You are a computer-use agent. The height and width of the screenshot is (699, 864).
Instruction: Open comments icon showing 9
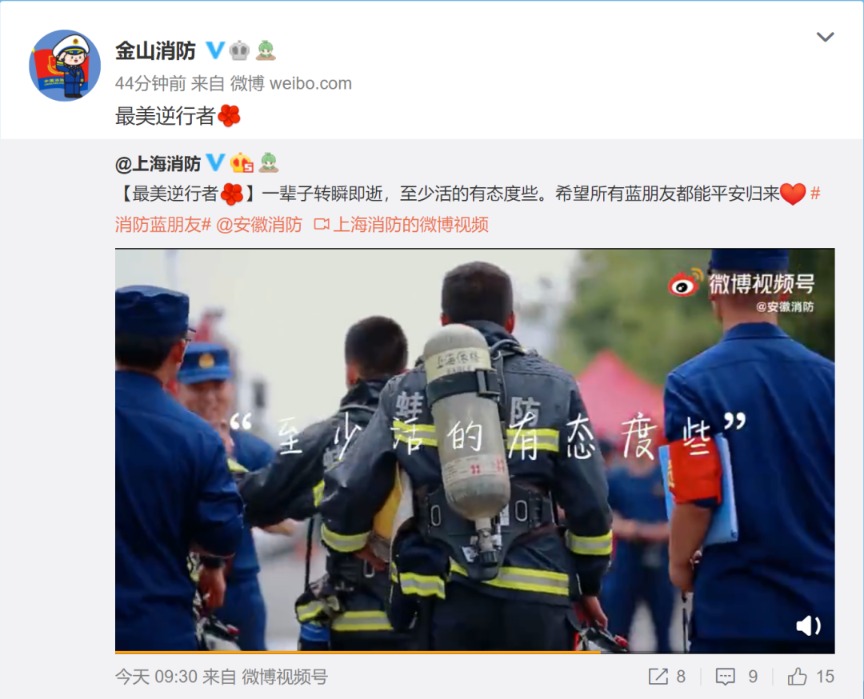pyautogui.click(x=736, y=676)
